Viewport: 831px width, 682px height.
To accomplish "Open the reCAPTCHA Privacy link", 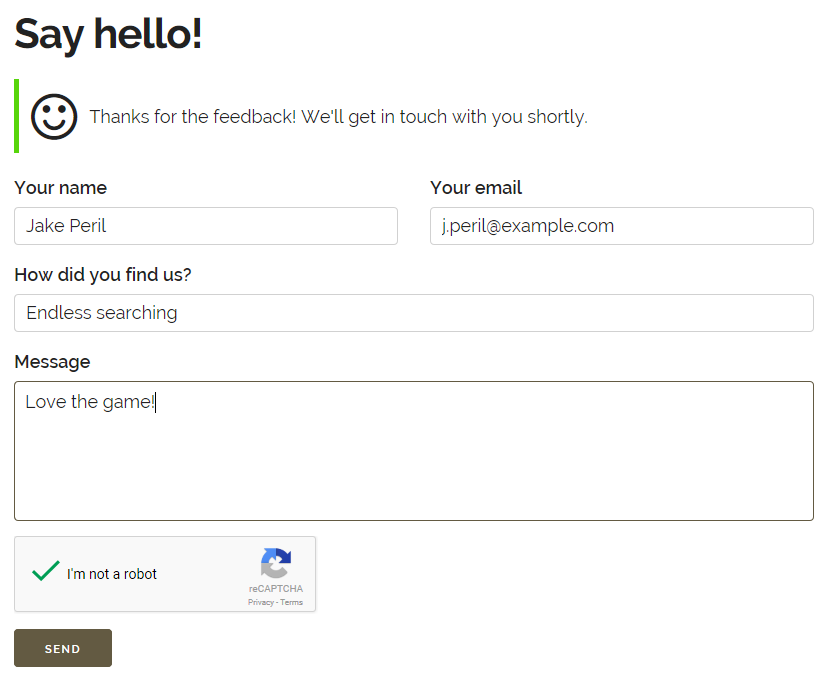I will (x=260, y=602).
